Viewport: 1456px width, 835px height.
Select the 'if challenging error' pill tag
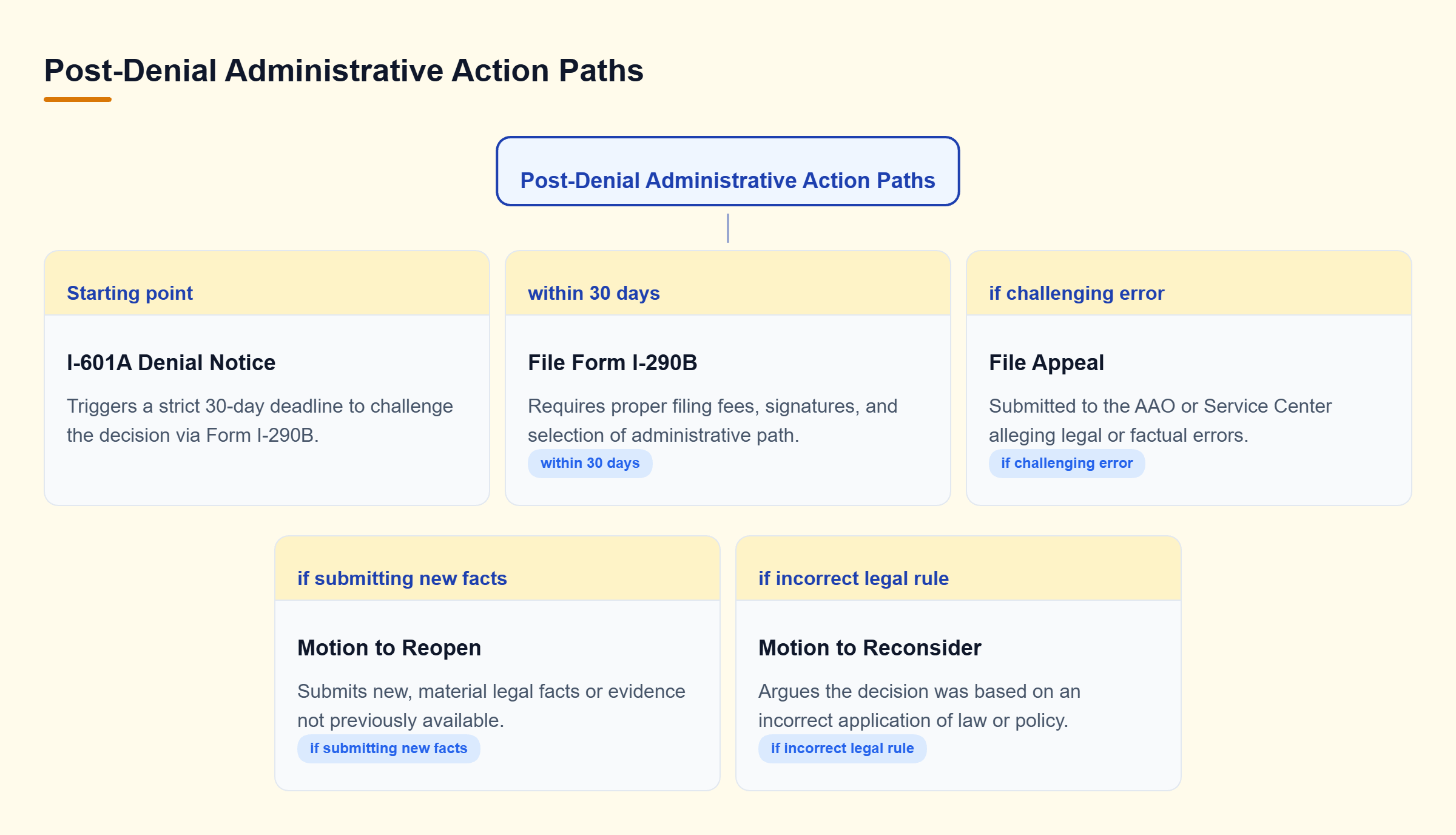[1067, 463]
